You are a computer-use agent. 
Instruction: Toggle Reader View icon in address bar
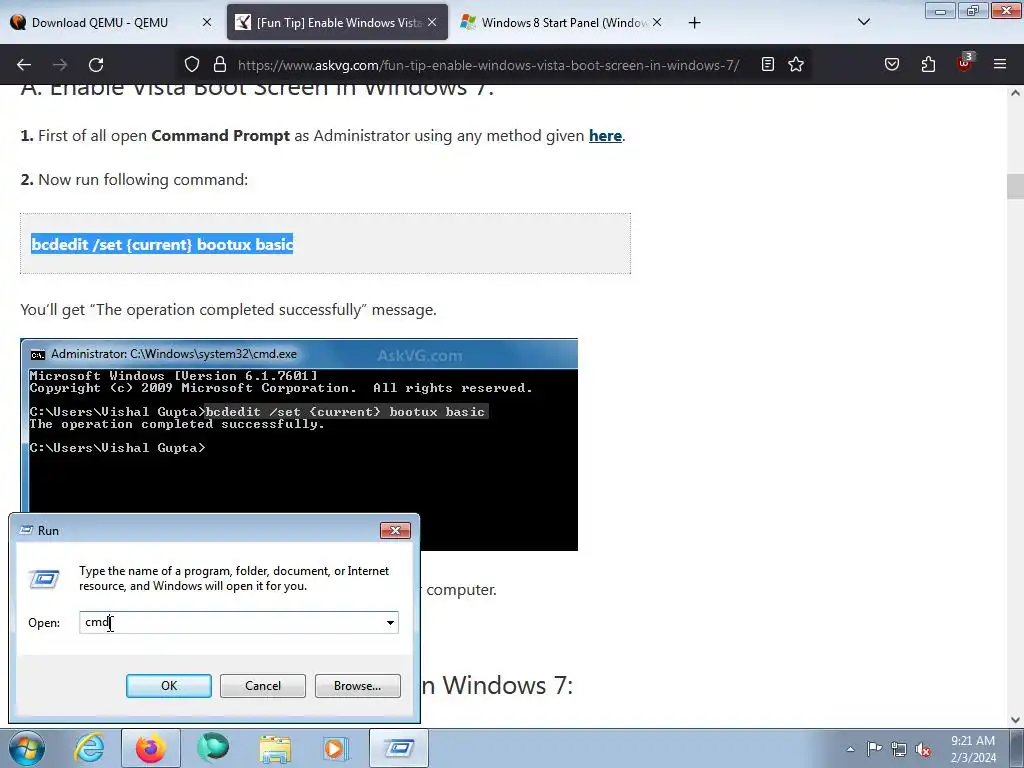click(x=768, y=64)
